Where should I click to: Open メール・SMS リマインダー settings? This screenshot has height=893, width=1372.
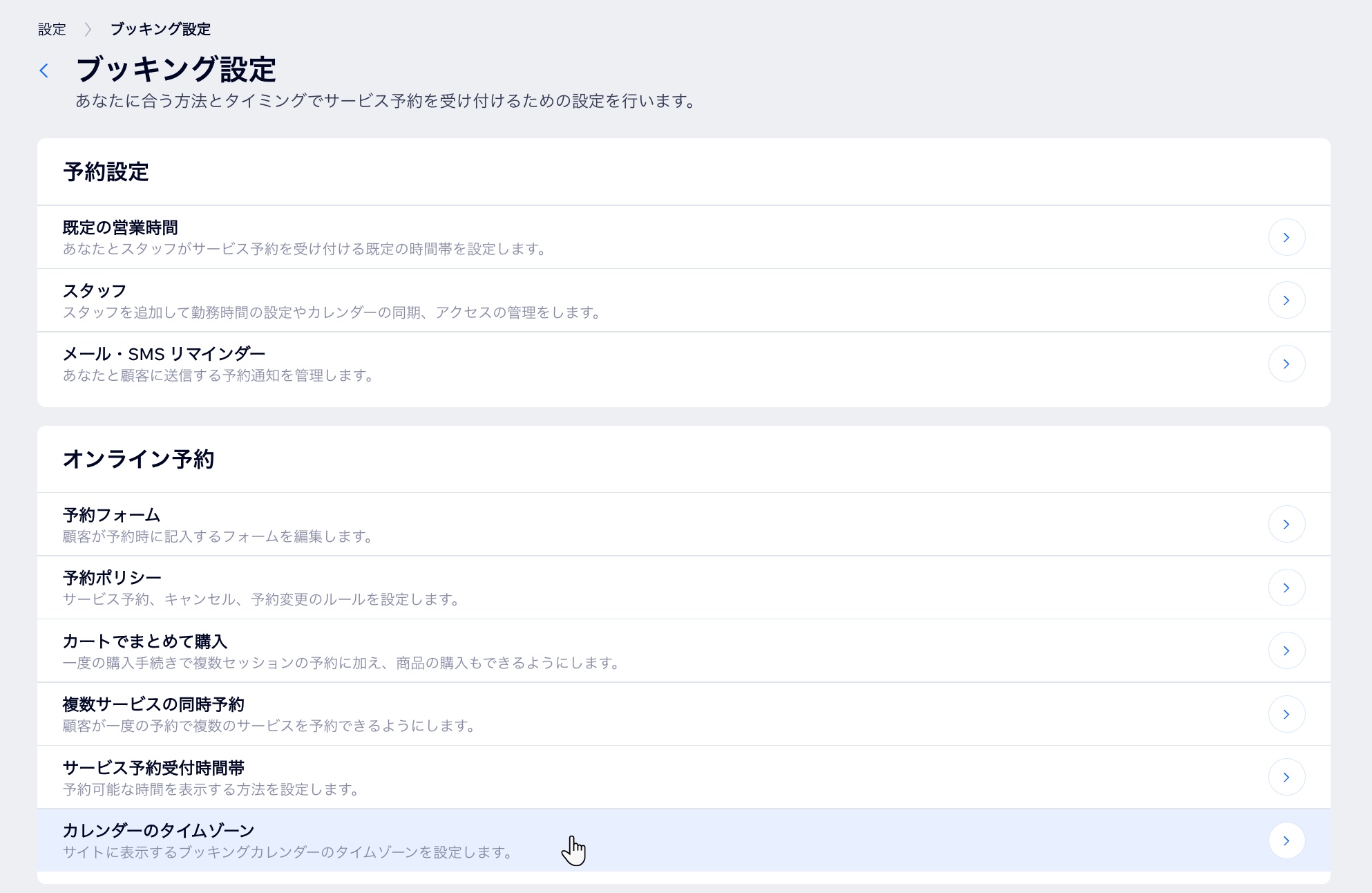point(164,354)
